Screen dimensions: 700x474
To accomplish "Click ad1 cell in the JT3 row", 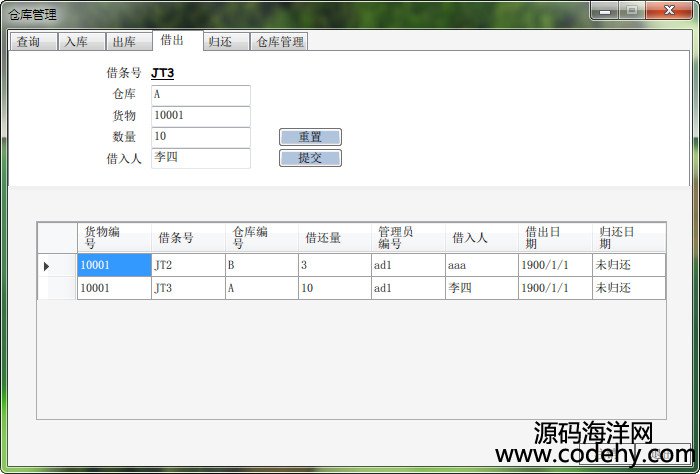I will [x=408, y=288].
